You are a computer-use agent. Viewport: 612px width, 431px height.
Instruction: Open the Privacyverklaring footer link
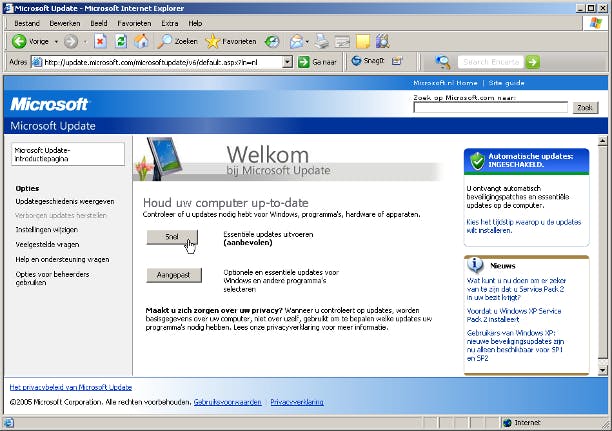click(x=297, y=402)
